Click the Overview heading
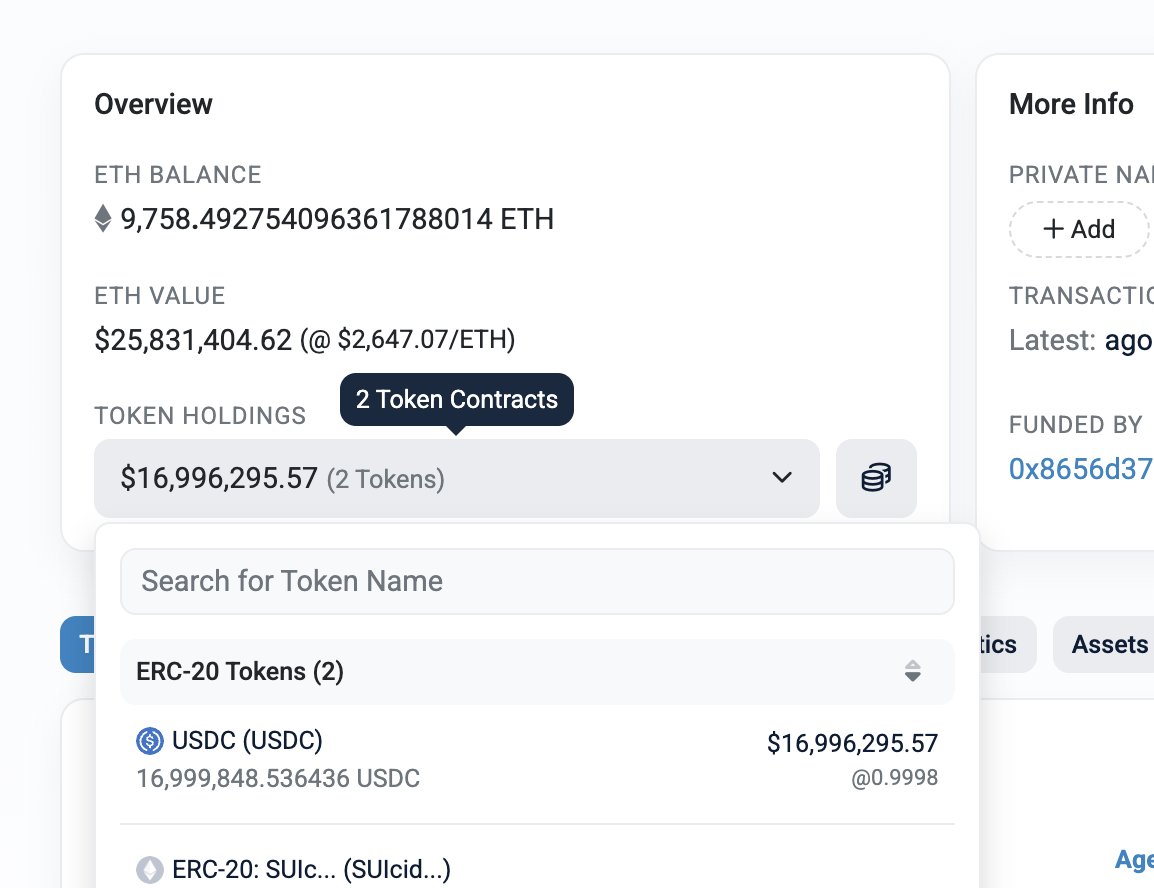1154x888 pixels. pyautogui.click(x=153, y=104)
